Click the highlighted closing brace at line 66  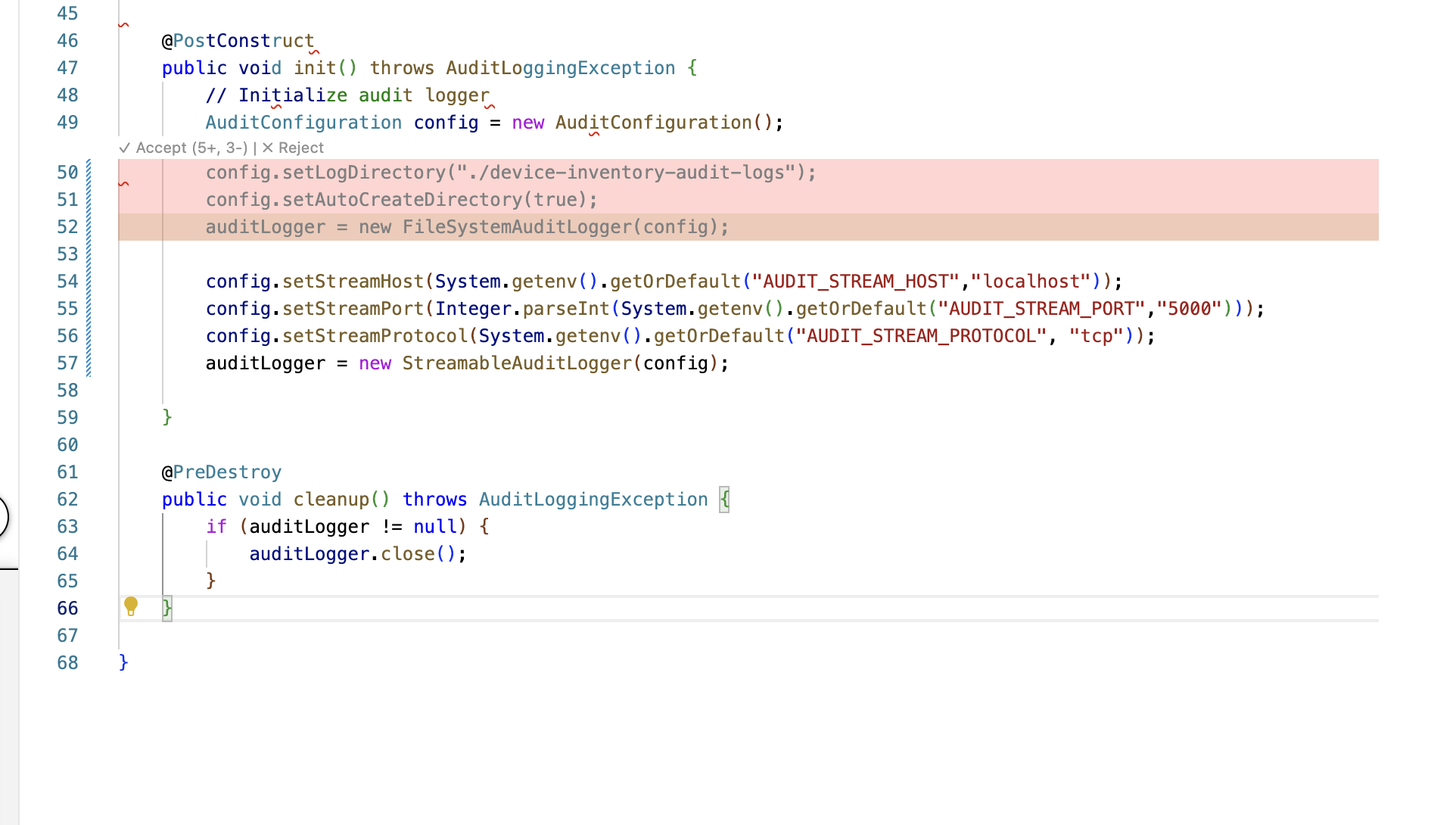coord(167,609)
